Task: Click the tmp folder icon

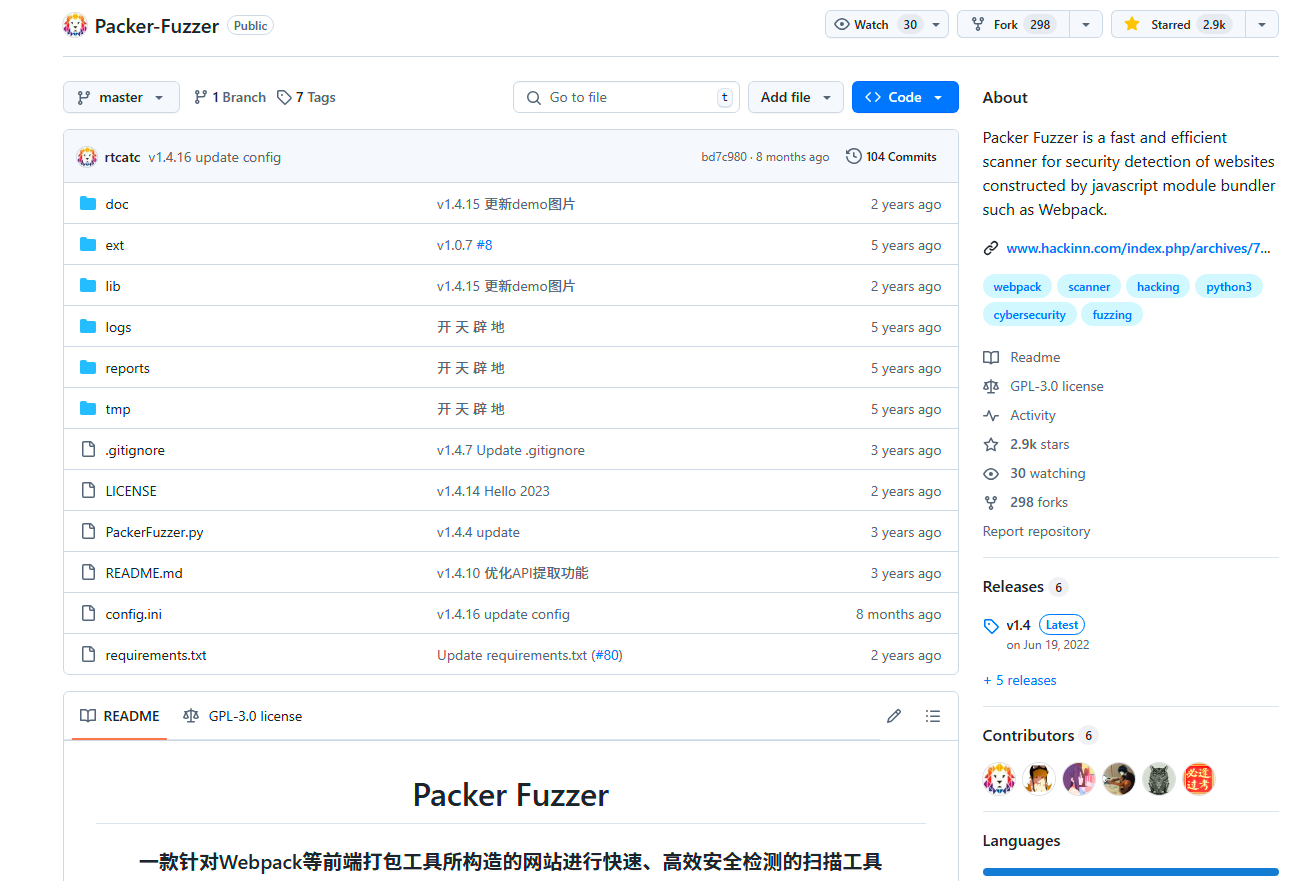Action: tap(88, 409)
